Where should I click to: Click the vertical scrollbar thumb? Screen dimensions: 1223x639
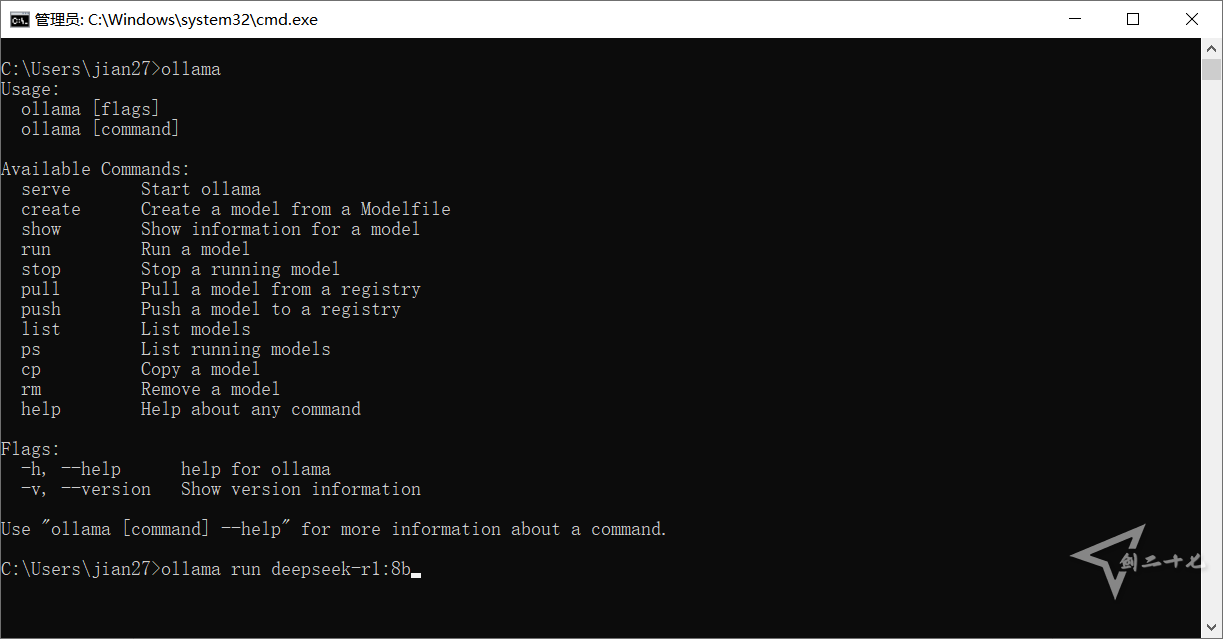[1212, 69]
